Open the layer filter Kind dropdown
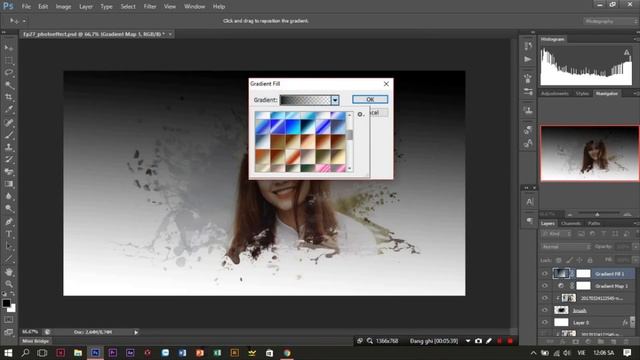640x360 pixels. click(557, 234)
